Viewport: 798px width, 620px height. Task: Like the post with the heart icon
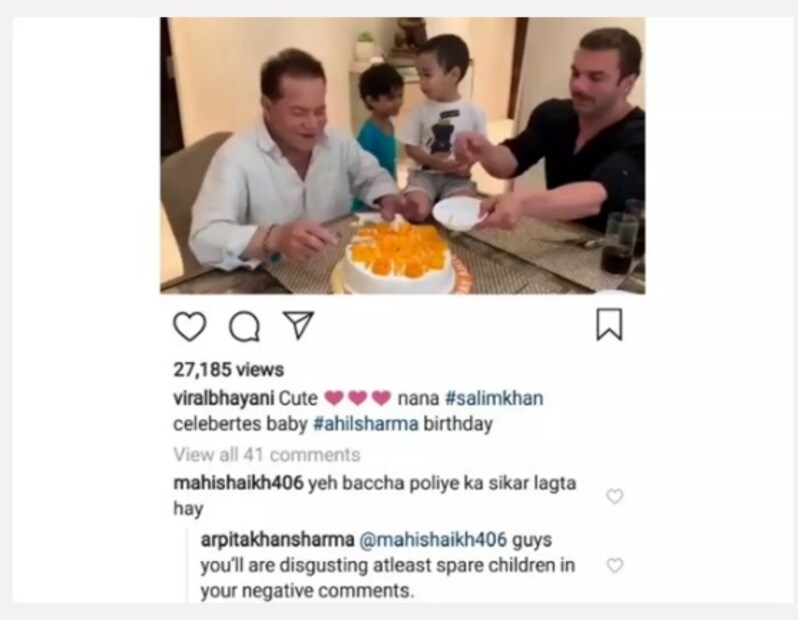(190, 326)
